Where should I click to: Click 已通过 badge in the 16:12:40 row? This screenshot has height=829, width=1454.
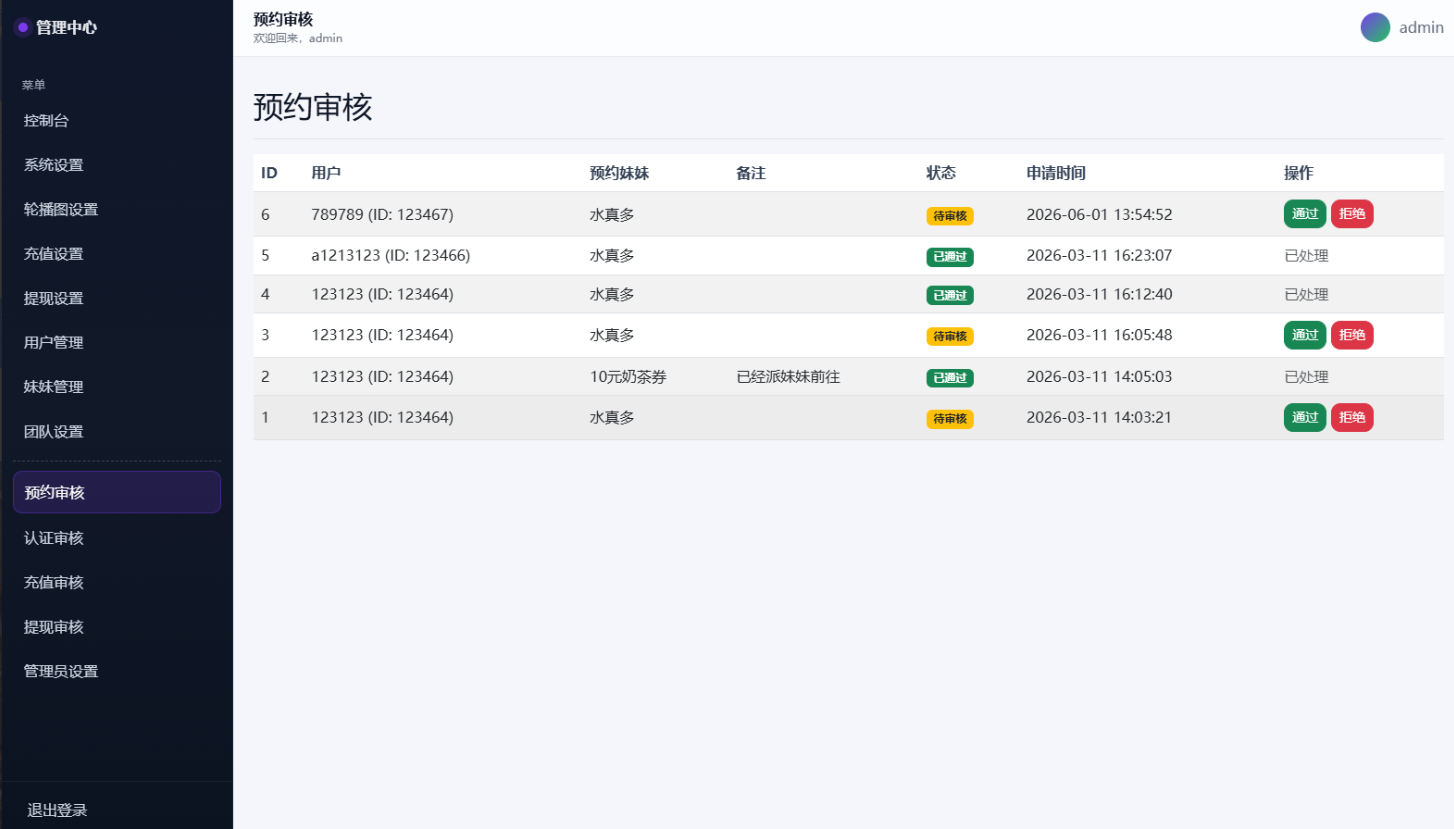click(x=950, y=295)
